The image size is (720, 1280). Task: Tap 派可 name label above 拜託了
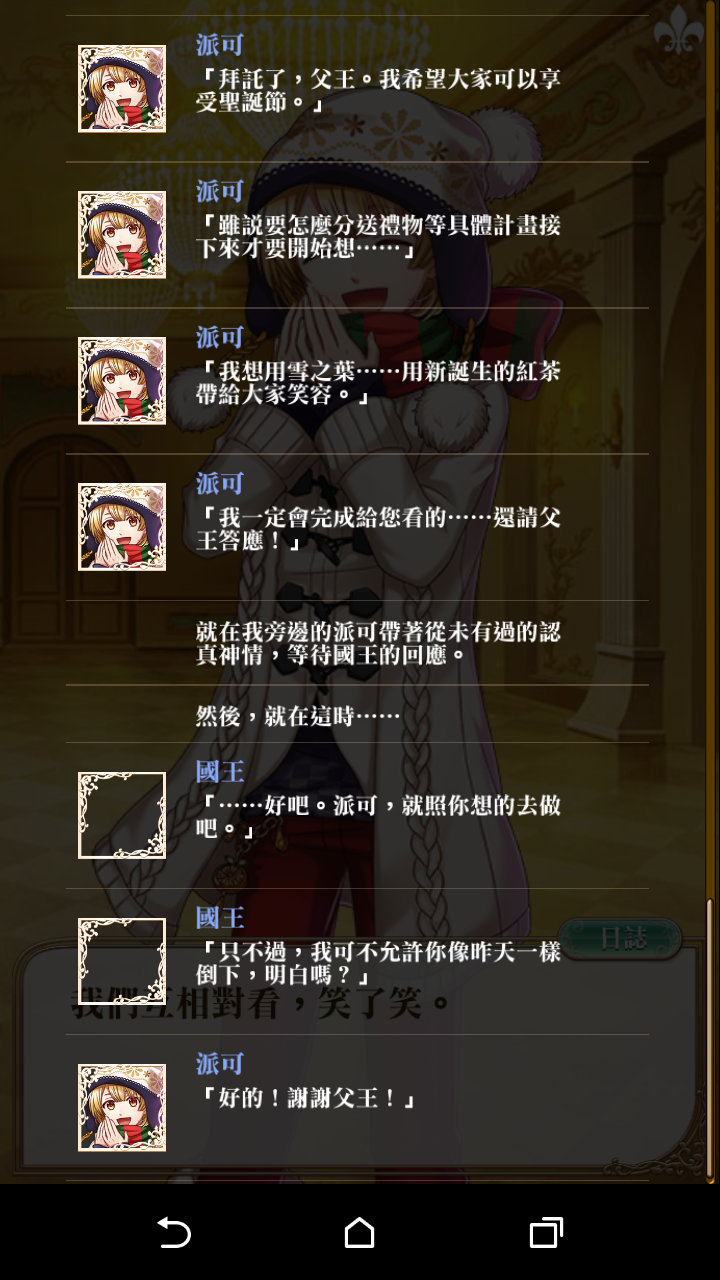click(x=220, y=45)
